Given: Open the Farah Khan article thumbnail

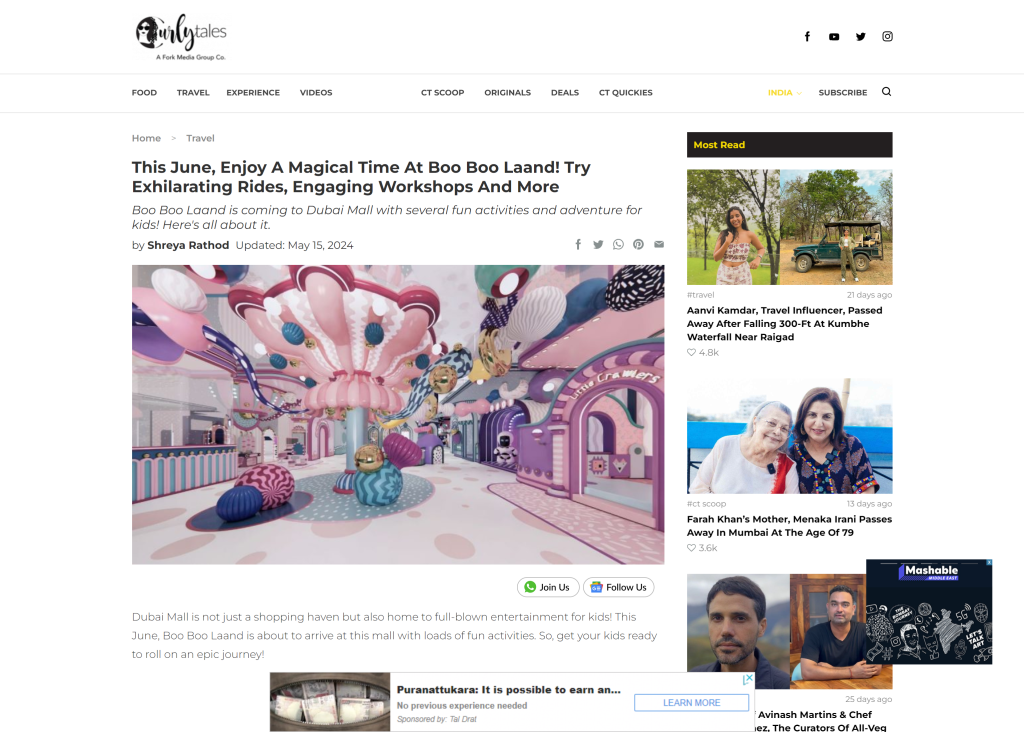Looking at the screenshot, I should 790,436.
